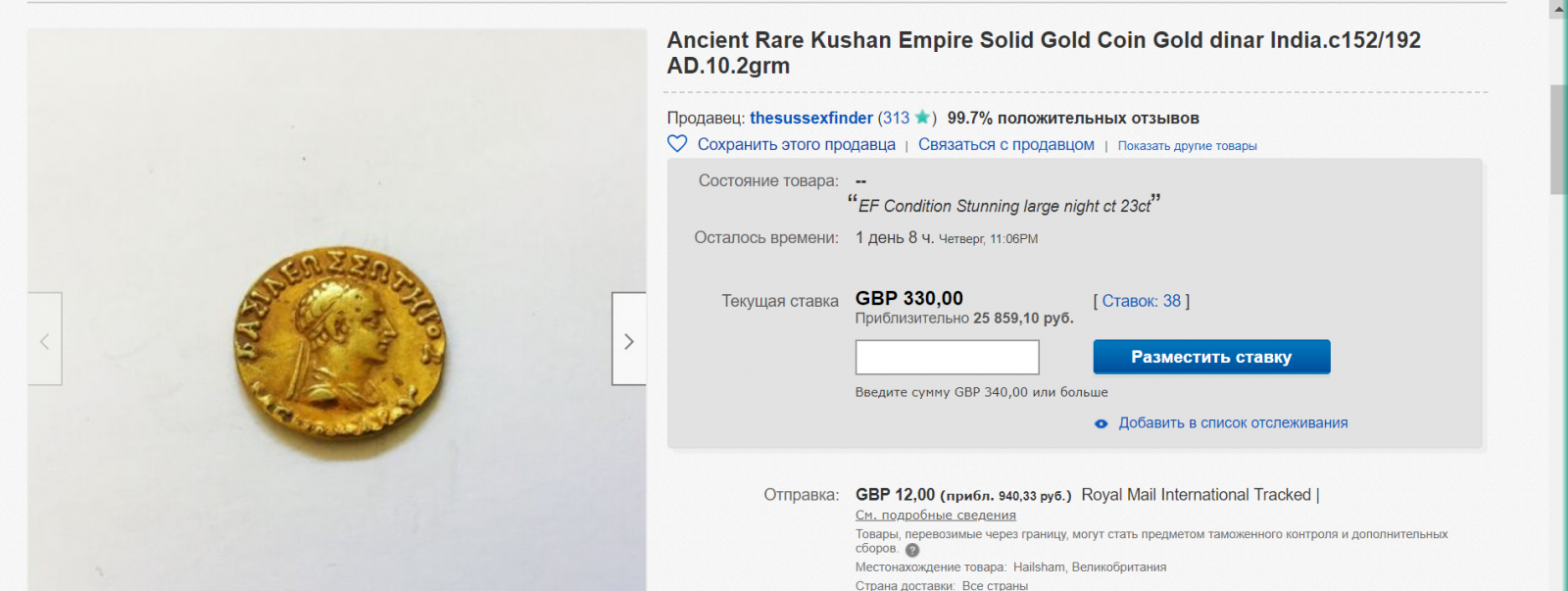Click the eye icon beside watch list
The height and width of the screenshot is (591, 1568).
[x=1102, y=423]
